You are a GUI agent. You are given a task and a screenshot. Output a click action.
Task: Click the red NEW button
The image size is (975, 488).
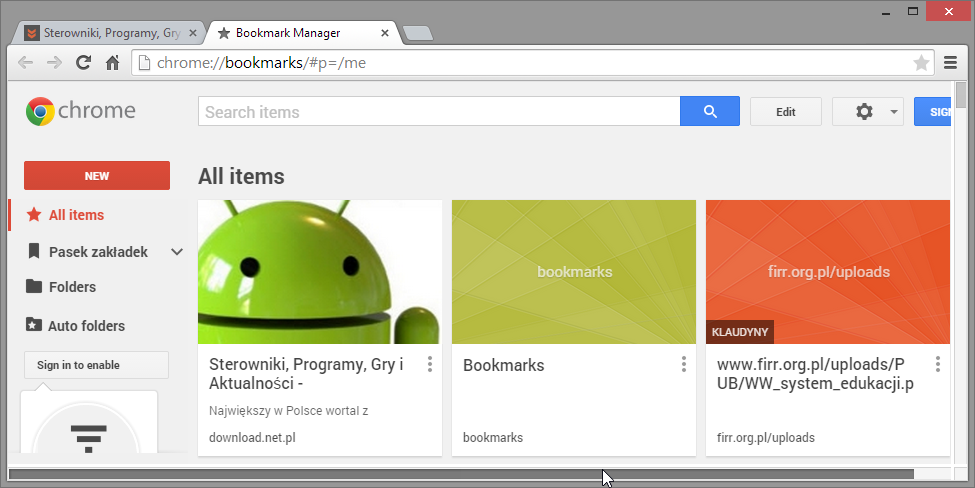coord(97,176)
